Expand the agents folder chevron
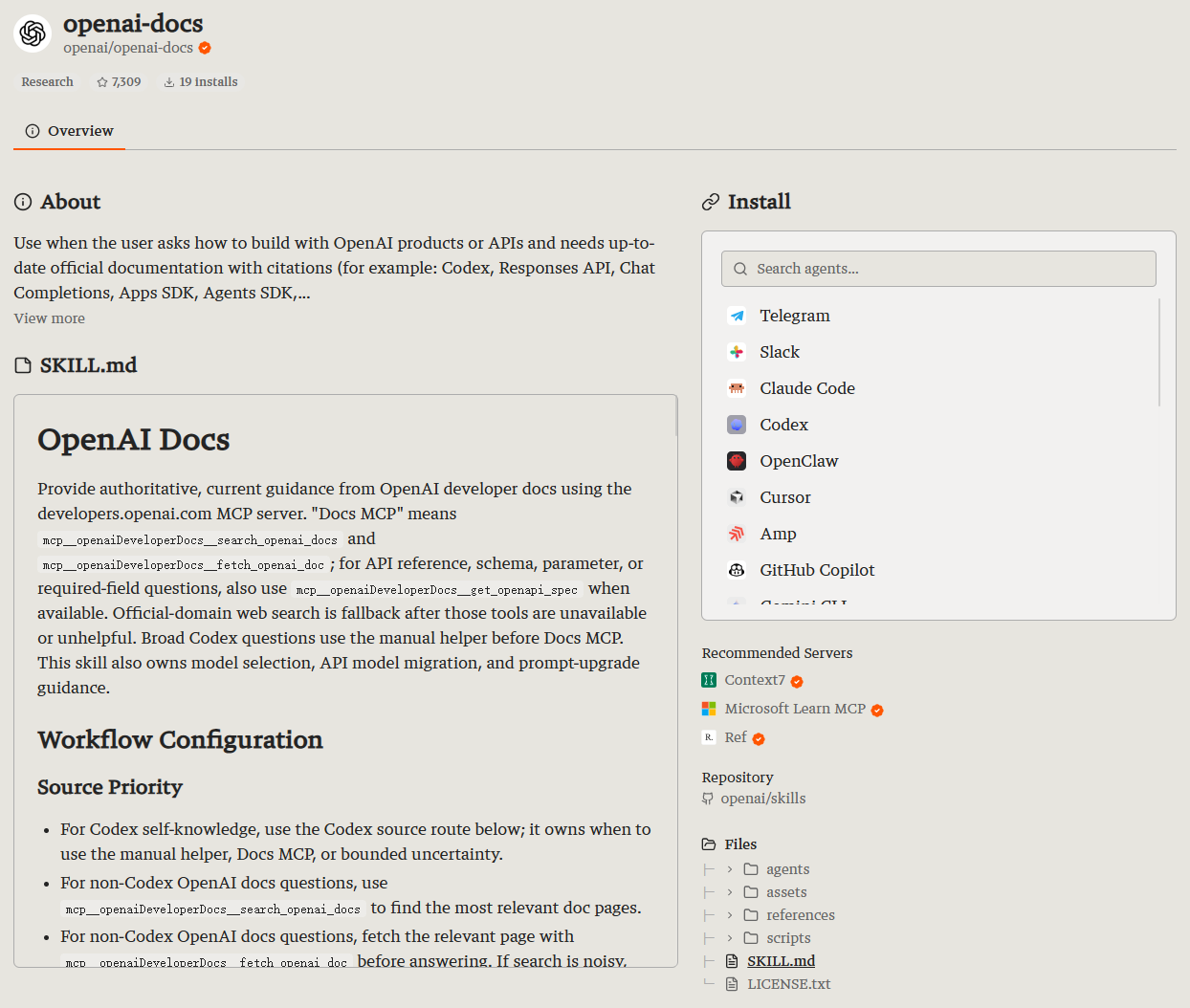Screen dimensions: 1190x1008 730,869
